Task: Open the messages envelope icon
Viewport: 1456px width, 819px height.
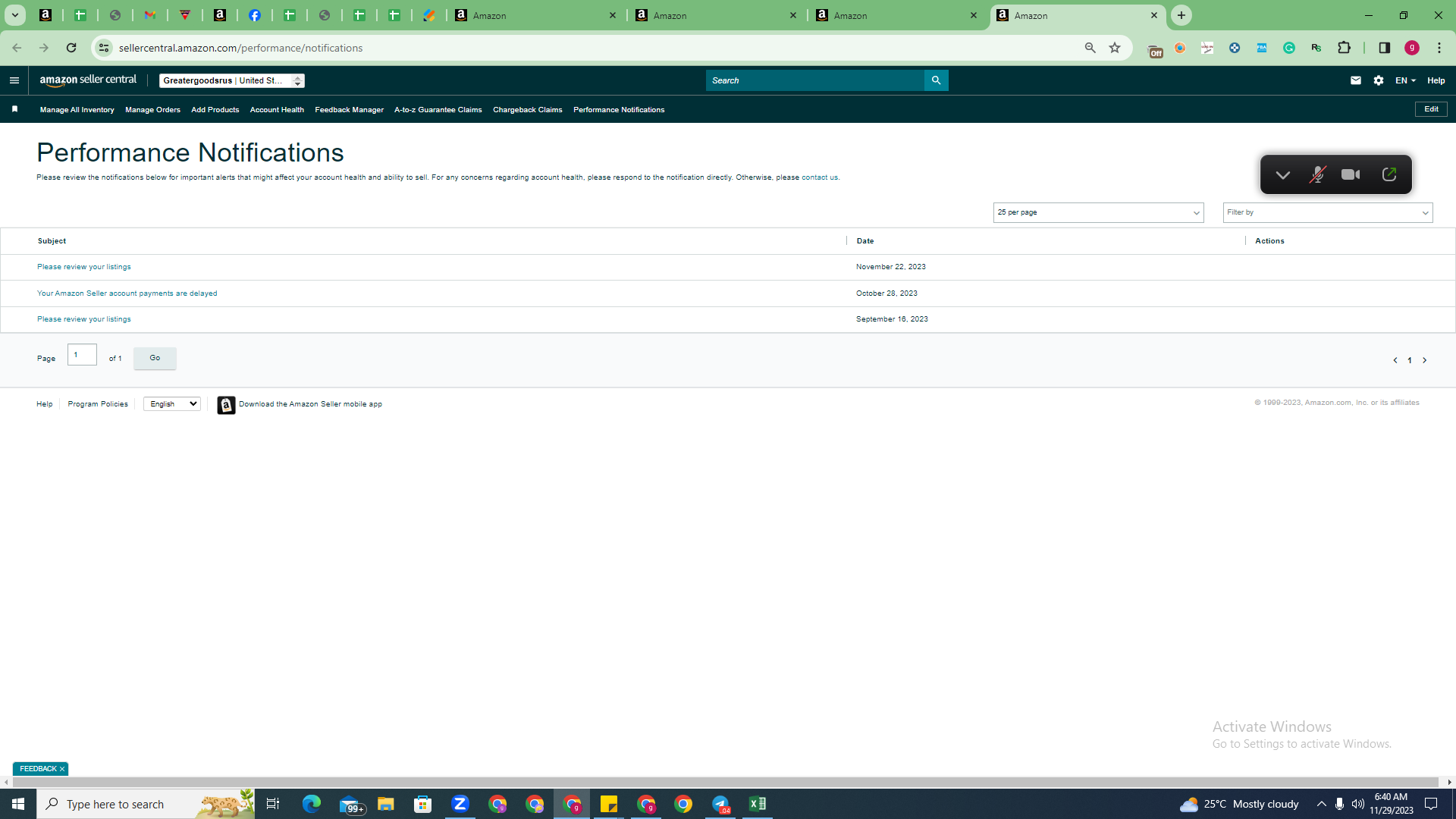Action: (1356, 80)
